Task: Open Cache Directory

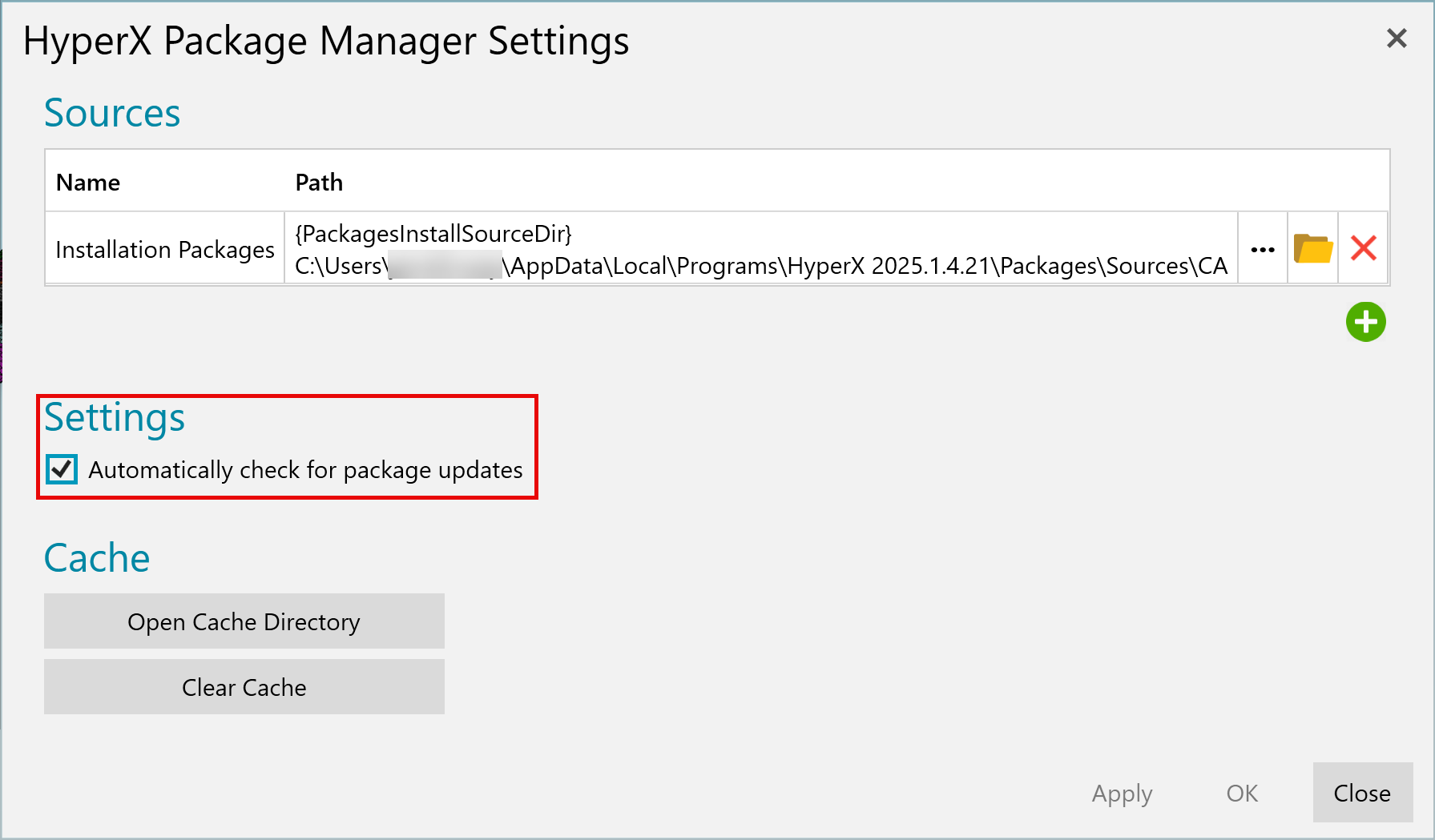Action: (x=244, y=621)
